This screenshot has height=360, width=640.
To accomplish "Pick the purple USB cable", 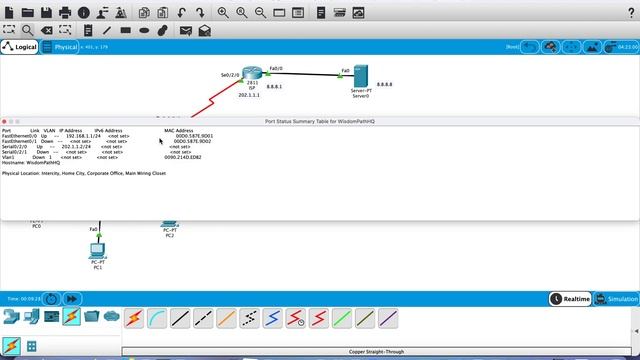I will pyautogui.click(x=388, y=318).
